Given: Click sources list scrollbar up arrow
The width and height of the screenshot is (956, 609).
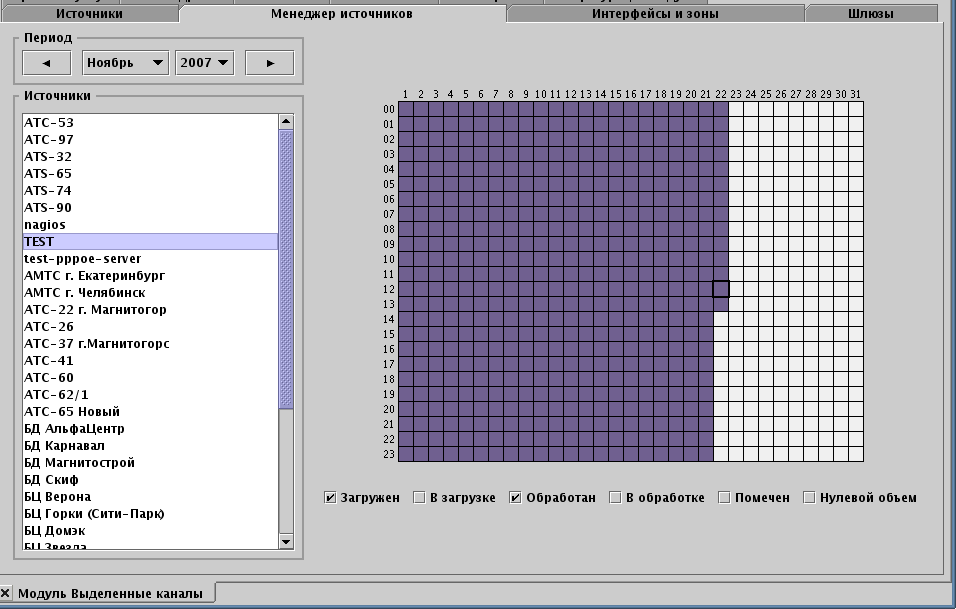Looking at the screenshot, I should click(x=286, y=121).
